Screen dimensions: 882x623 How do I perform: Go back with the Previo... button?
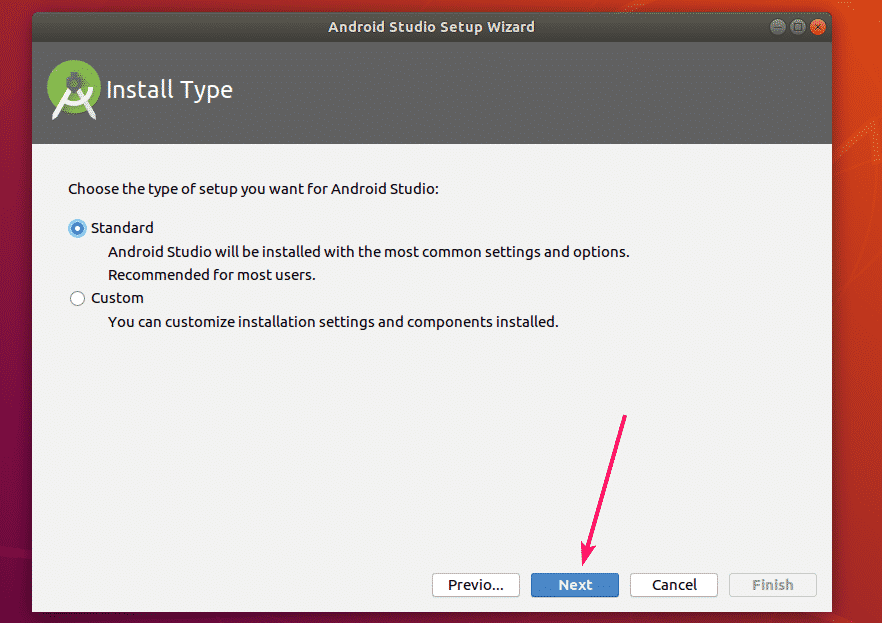point(476,585)
